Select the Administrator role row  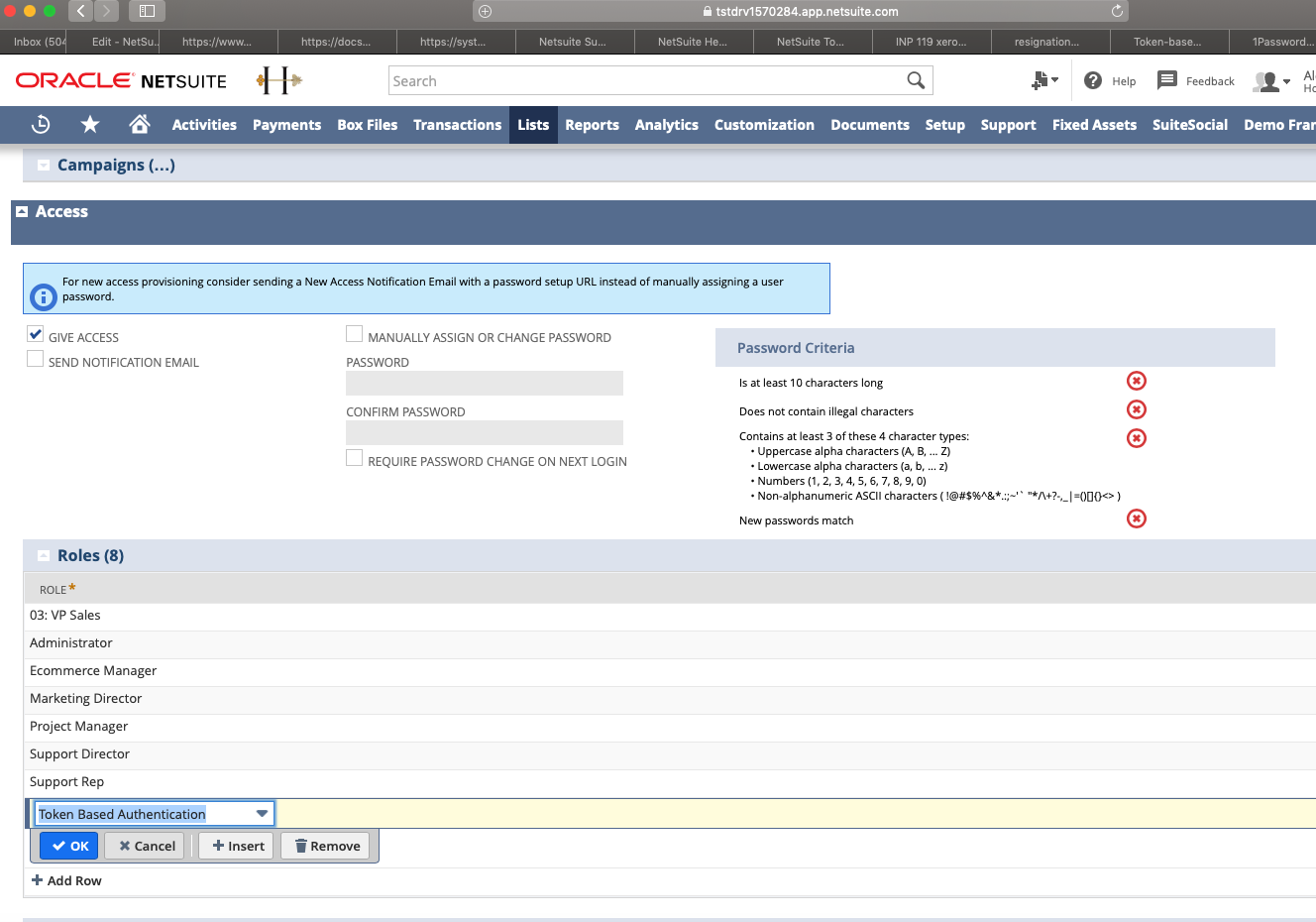tap(670, 643)
